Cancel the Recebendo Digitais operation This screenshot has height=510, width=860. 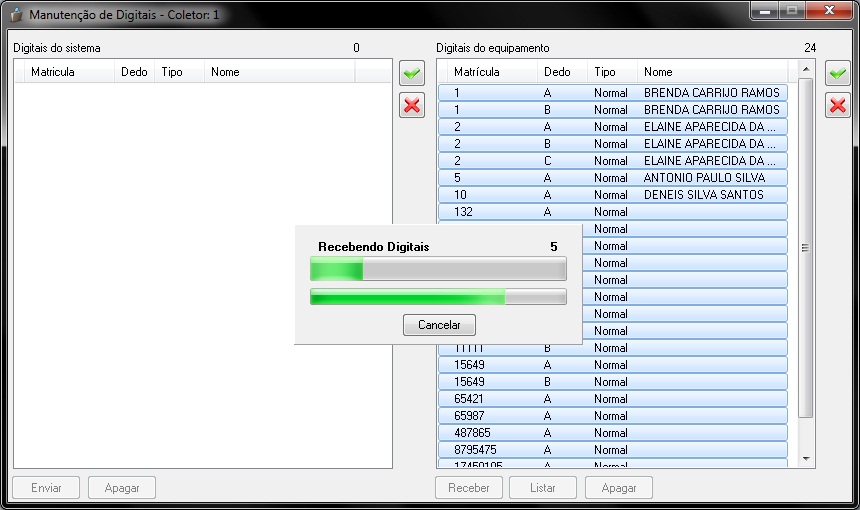pos(439,325)
